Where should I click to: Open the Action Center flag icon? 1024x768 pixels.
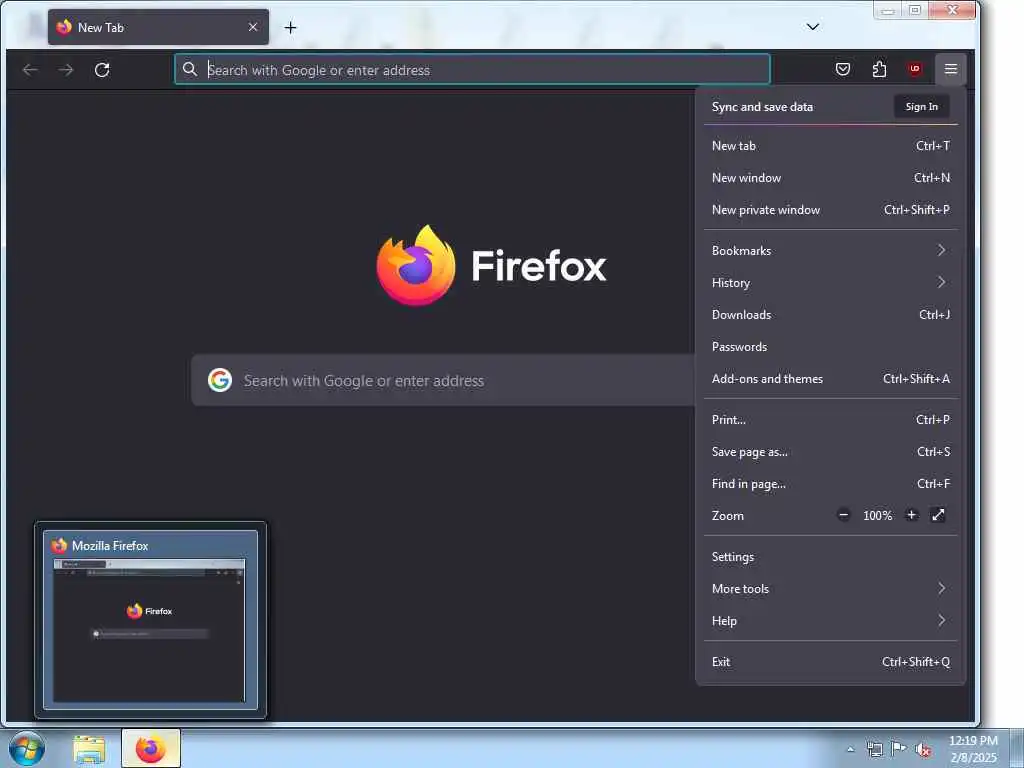point(899,748)
